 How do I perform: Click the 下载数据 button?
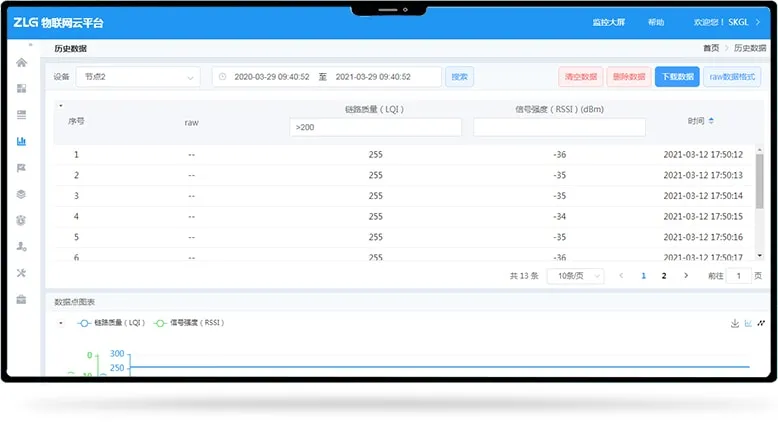click(x=677, y=77)
